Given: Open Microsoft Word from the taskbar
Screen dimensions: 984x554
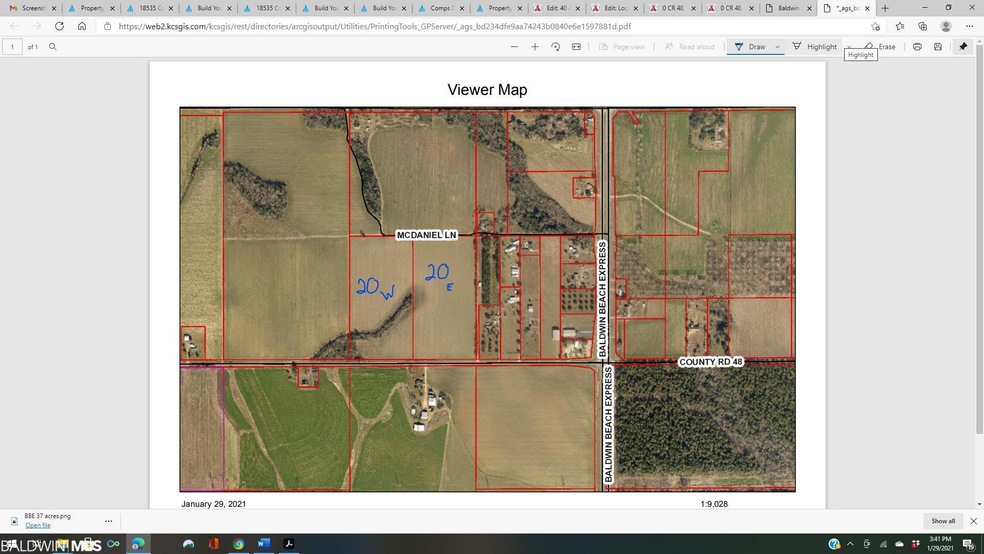Looking at the screenshot, I should pos(263,543).
